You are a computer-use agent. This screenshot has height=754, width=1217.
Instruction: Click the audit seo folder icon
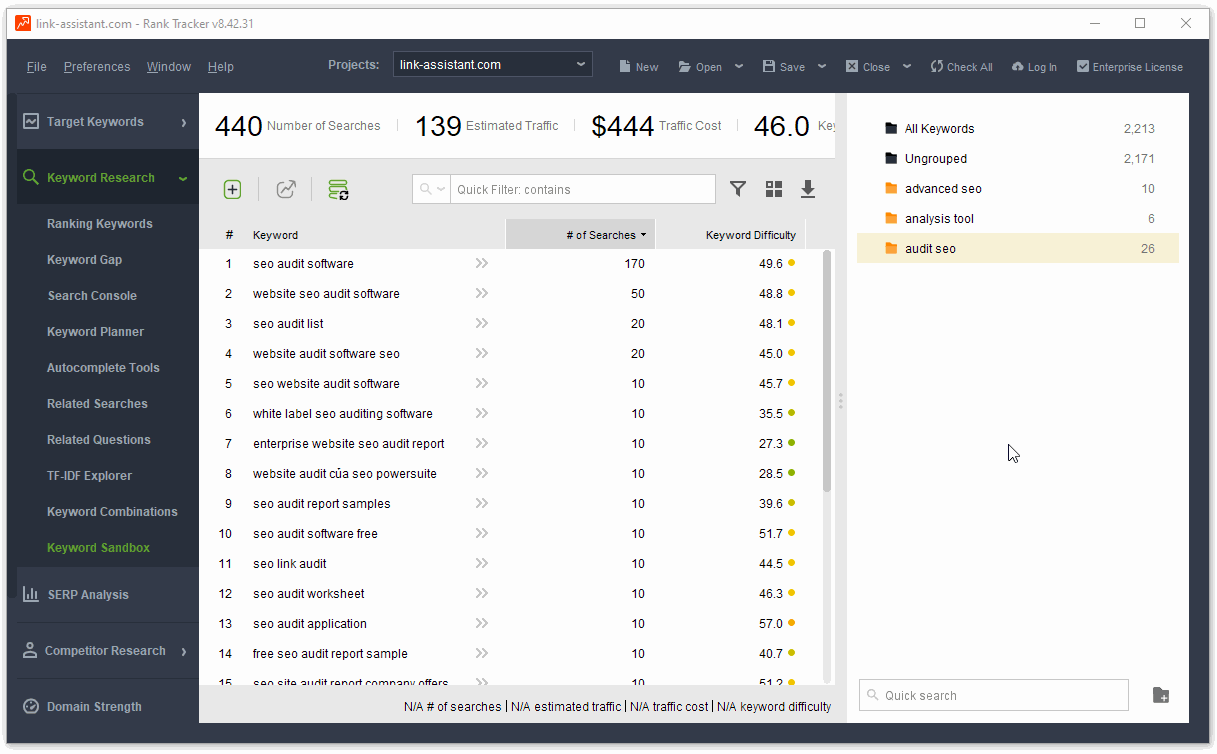click(x=891, y=248)
